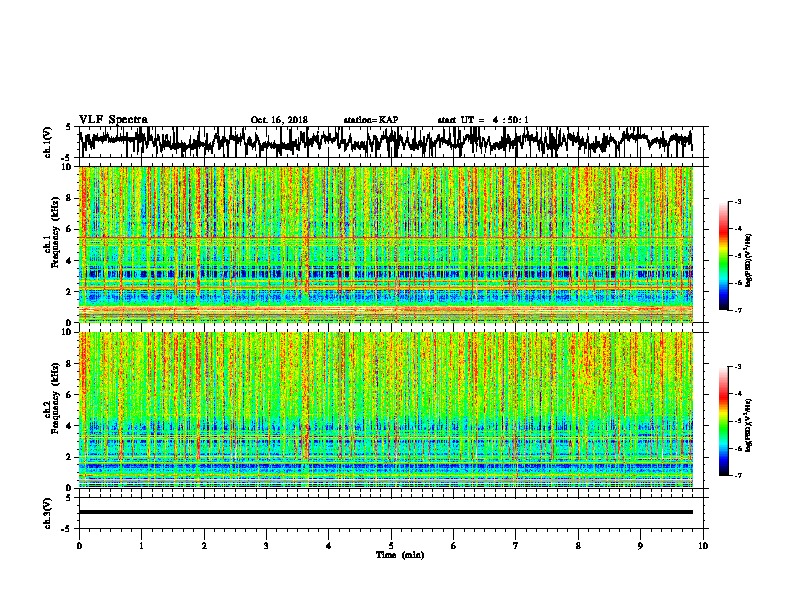This screenshot has height=612, width=792.
Task: Click ch.2 log(PSD) colorbar title
Action: [x=749, y=425]
